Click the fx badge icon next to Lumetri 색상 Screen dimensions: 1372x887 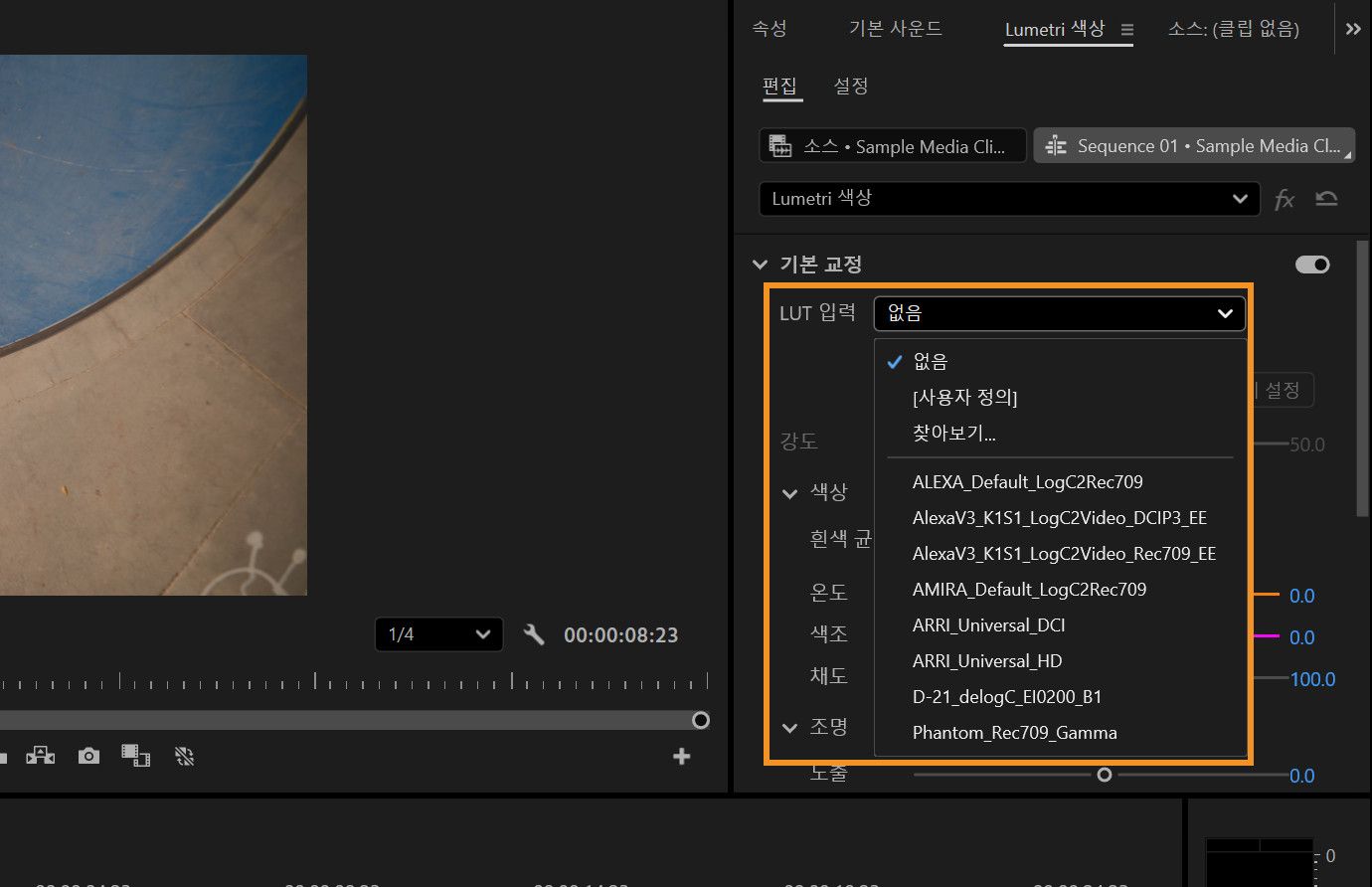pos(1285,199)
